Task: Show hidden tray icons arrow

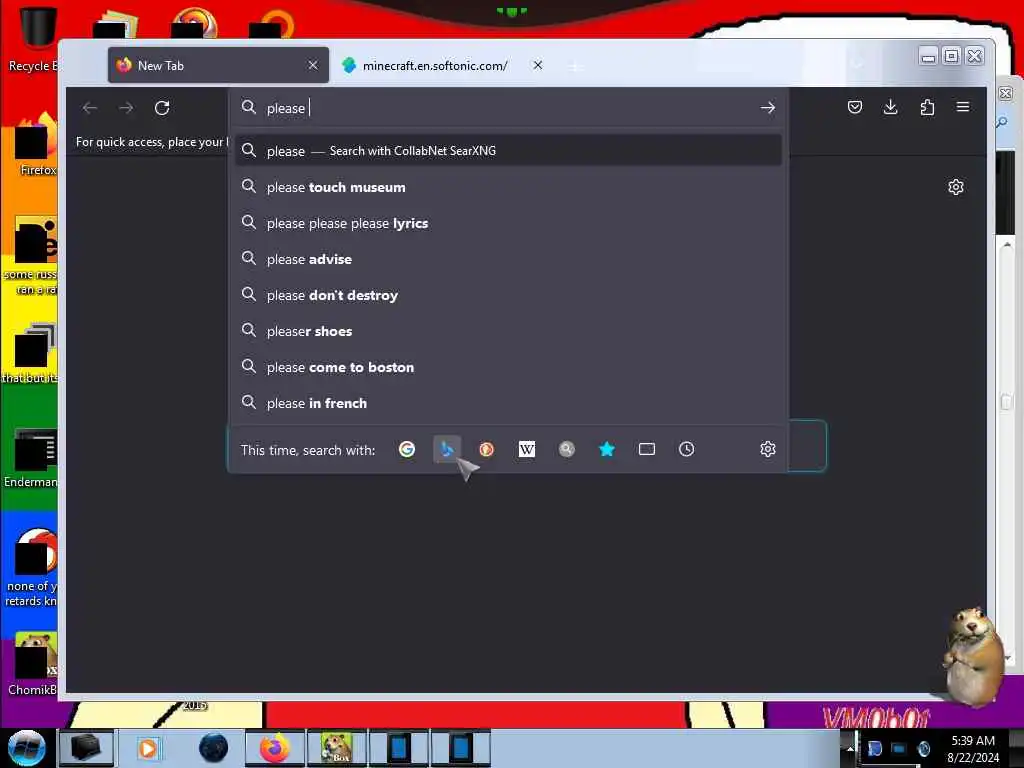Action: click(x=850, y=748)
